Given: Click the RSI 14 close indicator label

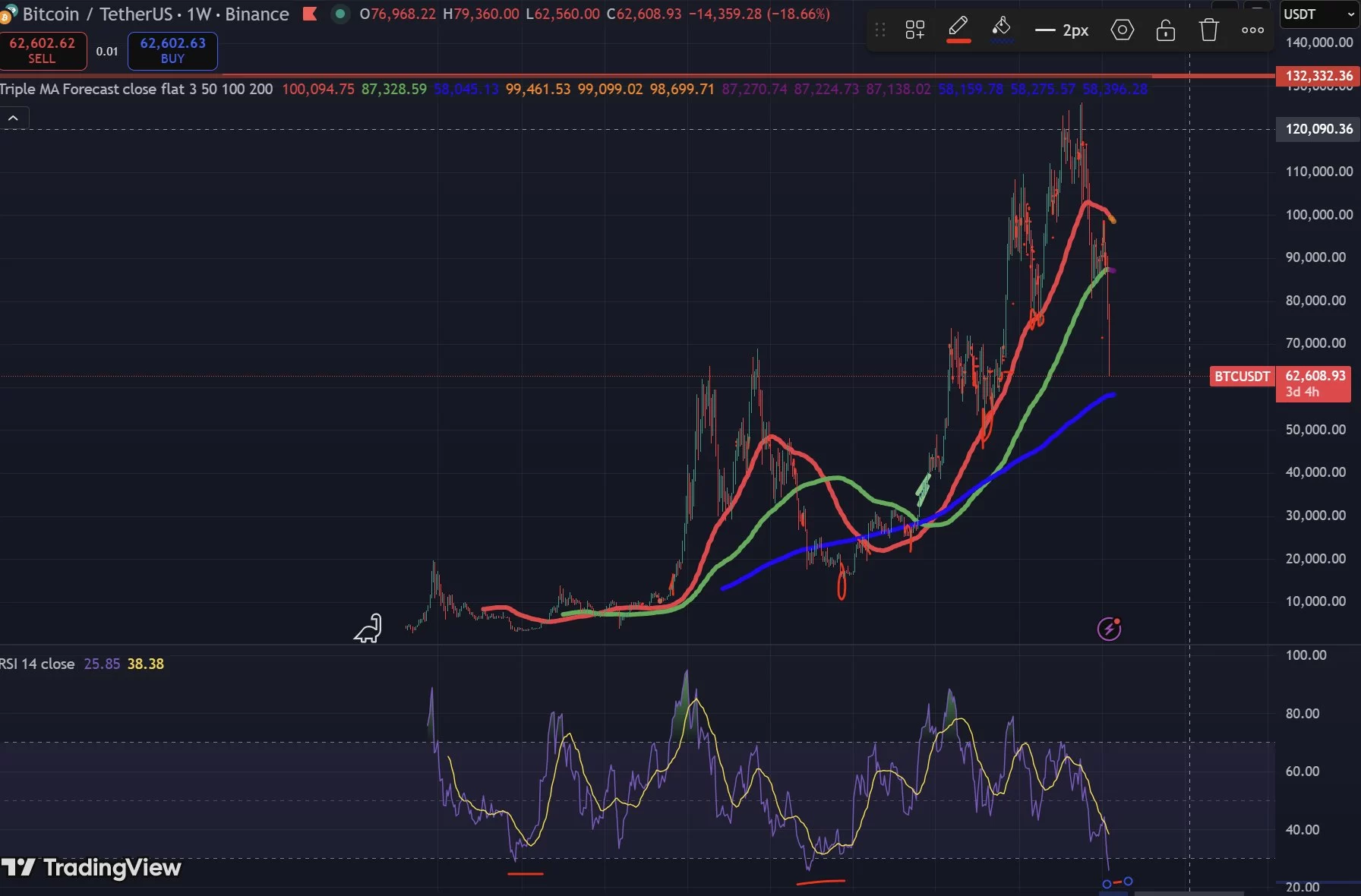Looking at the screenshot, I should tap(38, 664).
